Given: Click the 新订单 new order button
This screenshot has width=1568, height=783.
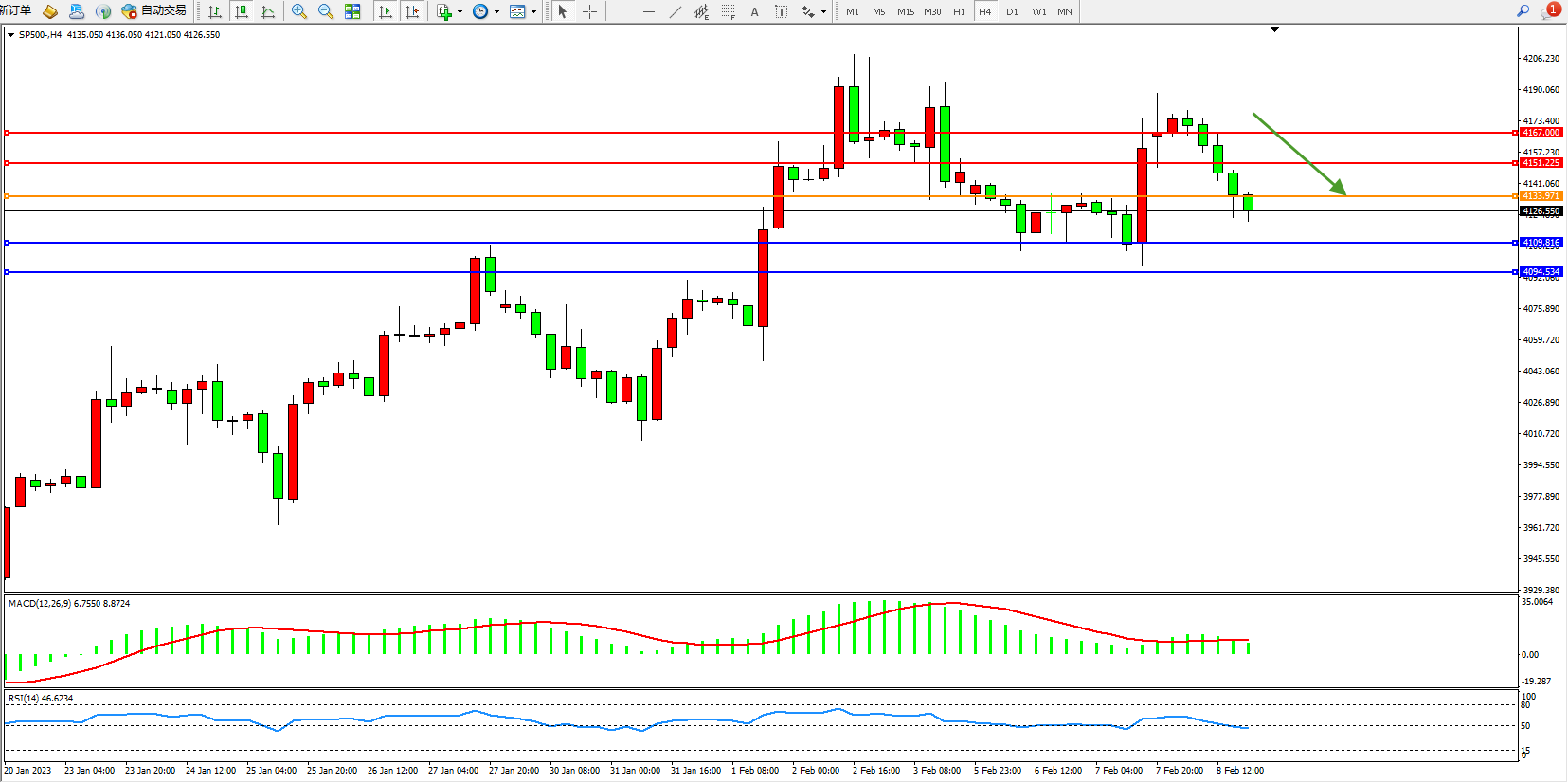Looking at the screenshot, I should coord(15,11).
